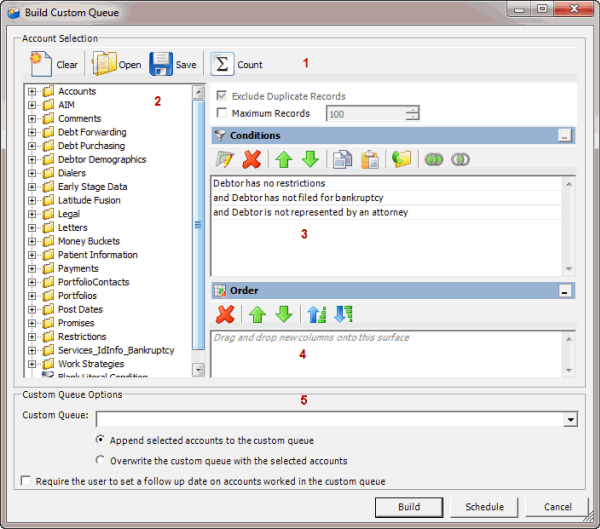
Task: Click the Build Custom Queue title icon
Action: pyautogui.click(x=14, y=13)
